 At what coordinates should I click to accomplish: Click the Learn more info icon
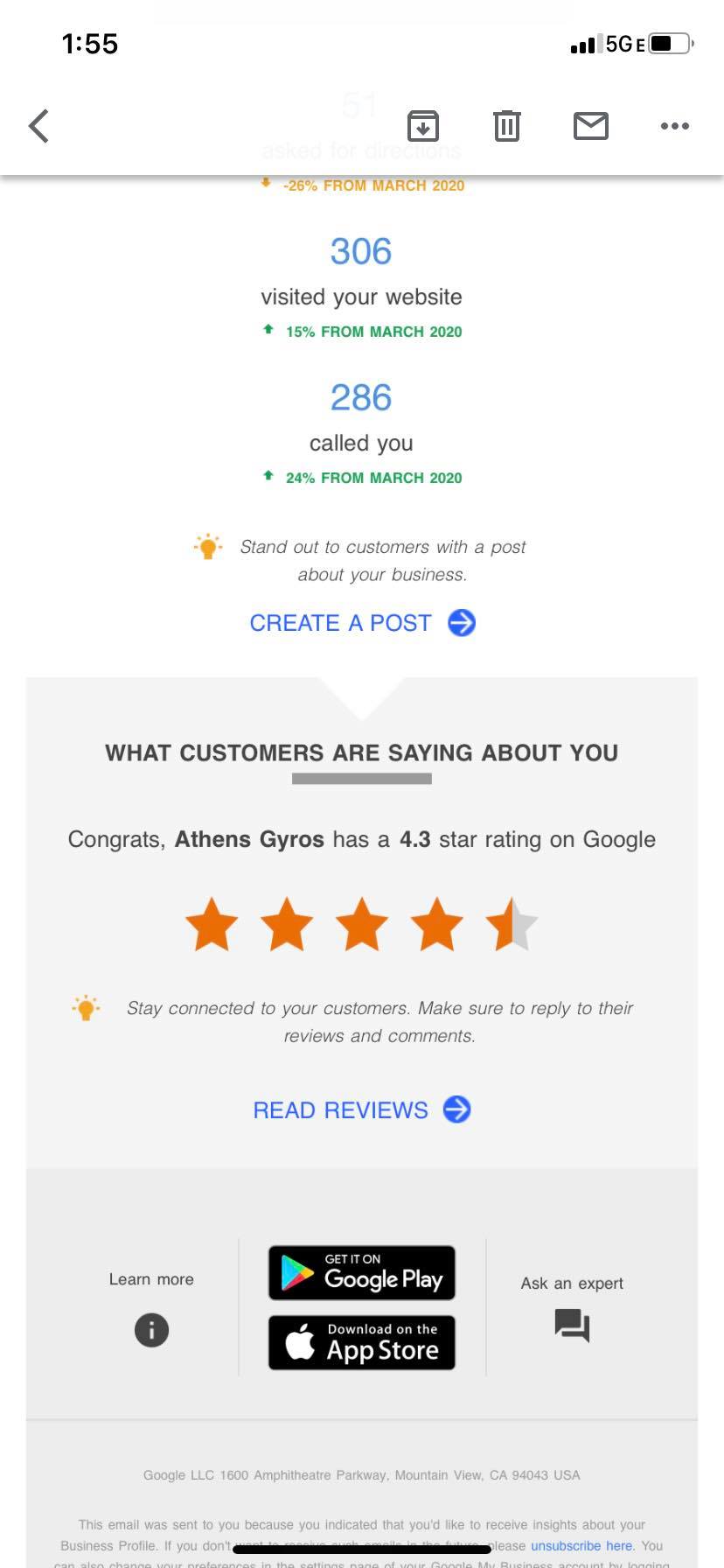[151, 1330]
